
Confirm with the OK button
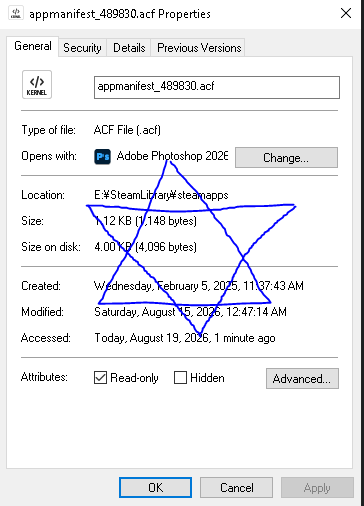coord(155,488)
